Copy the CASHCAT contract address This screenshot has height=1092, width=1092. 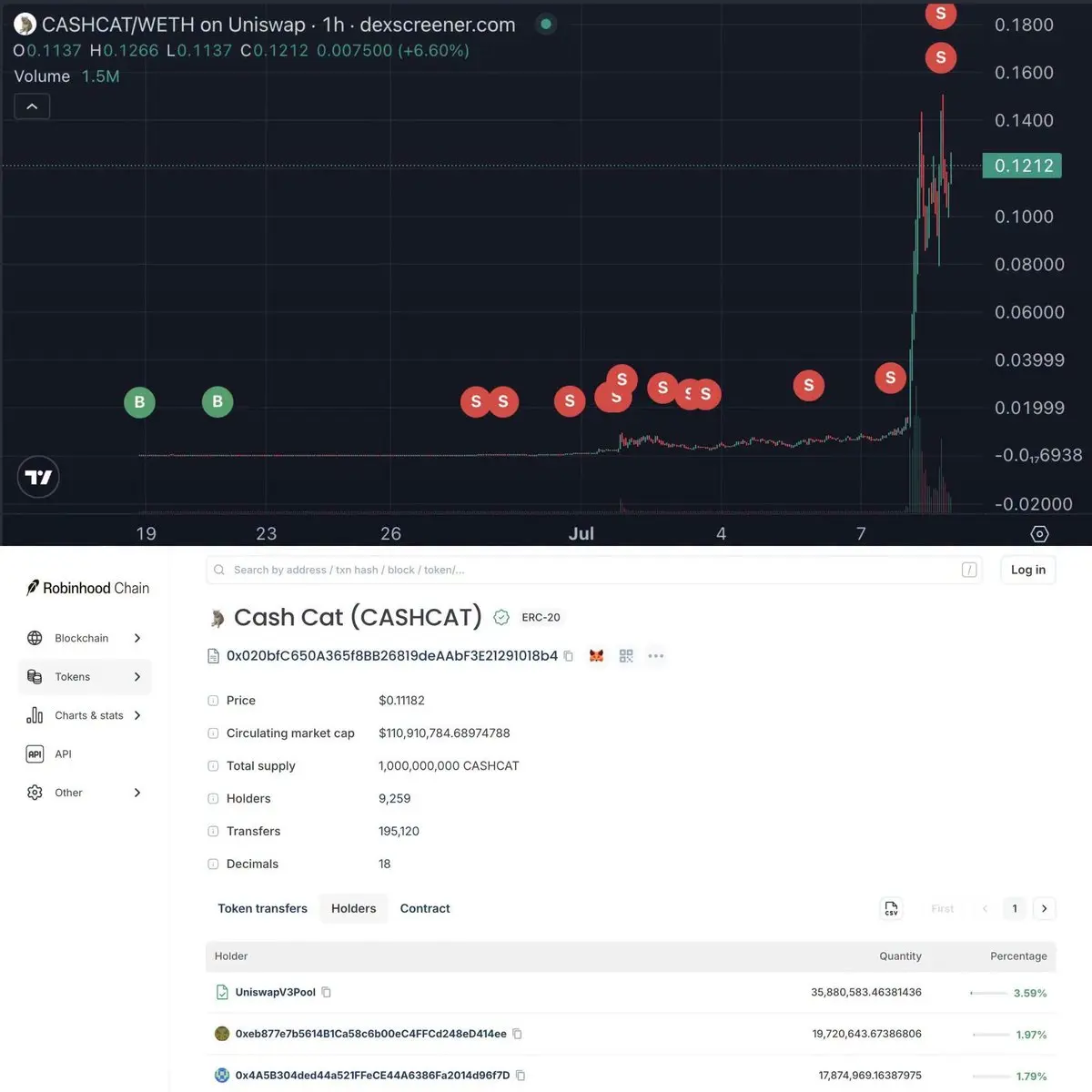tap(569, 656)
